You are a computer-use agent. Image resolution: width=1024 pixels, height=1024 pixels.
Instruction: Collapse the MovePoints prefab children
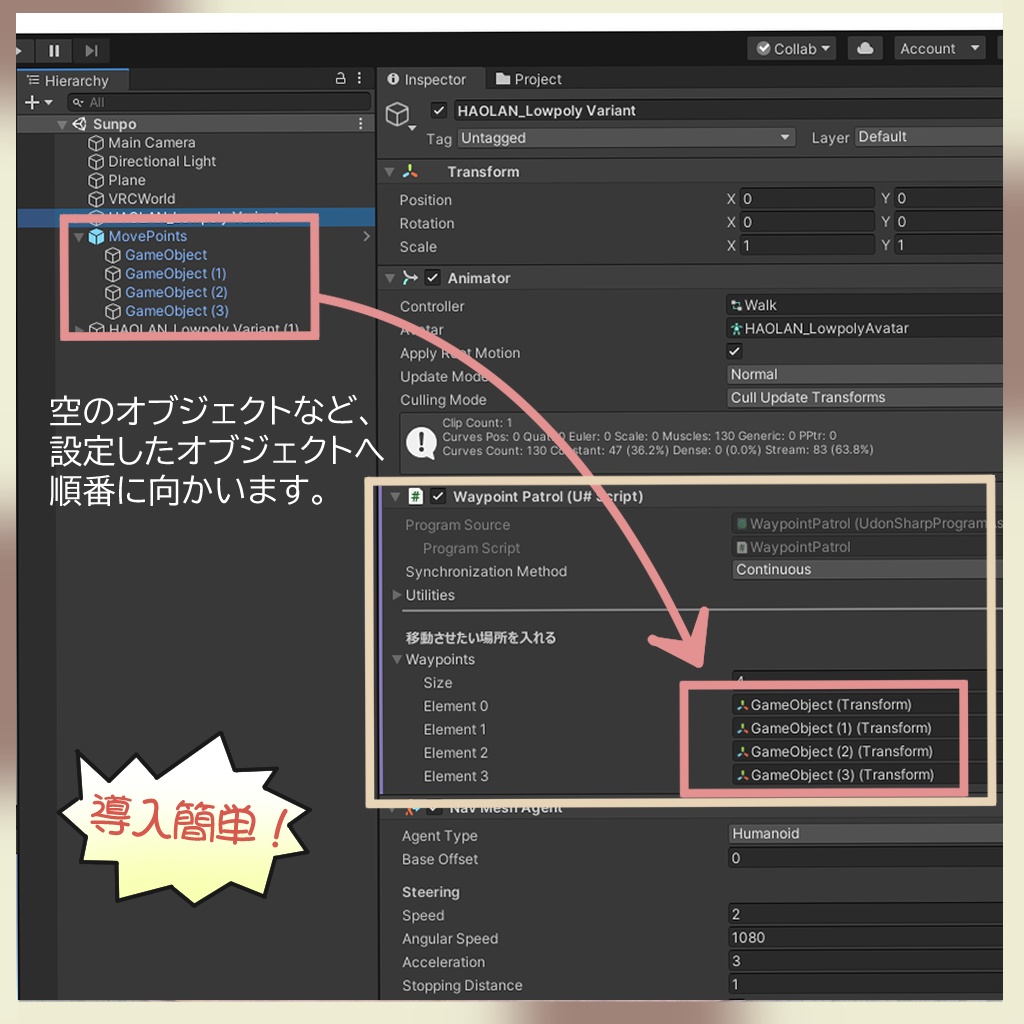[79, 237]
